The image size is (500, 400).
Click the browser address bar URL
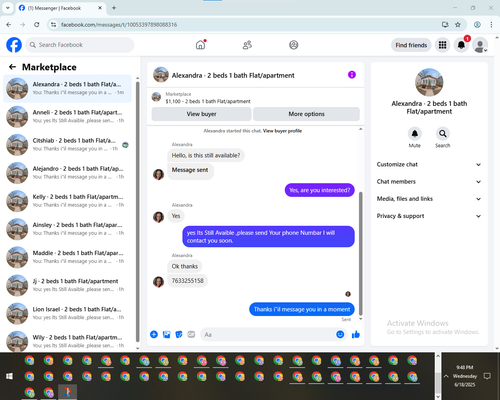[119, 25]
